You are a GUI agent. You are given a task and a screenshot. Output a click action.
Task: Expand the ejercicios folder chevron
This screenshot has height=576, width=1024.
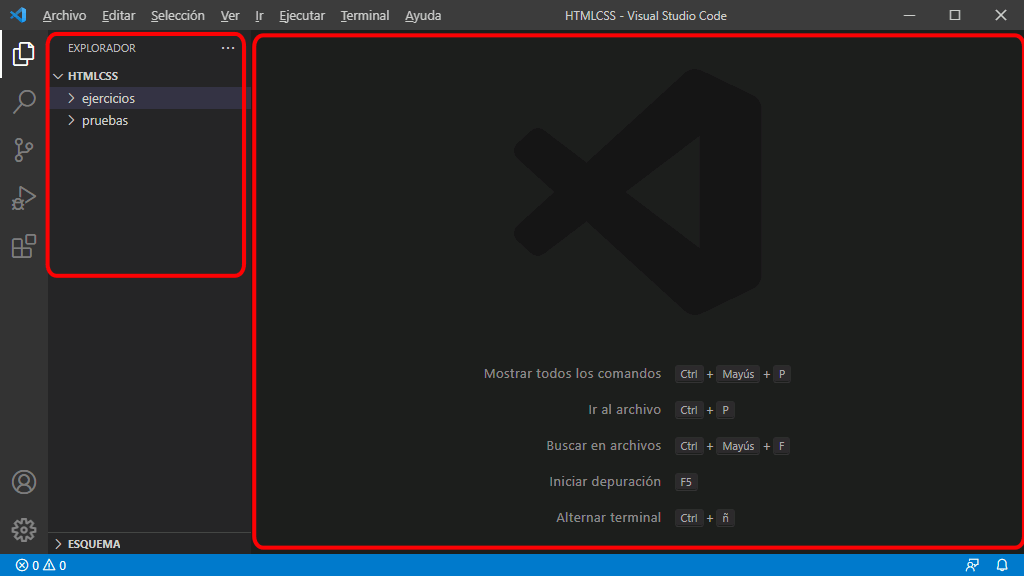click(71, 98)
